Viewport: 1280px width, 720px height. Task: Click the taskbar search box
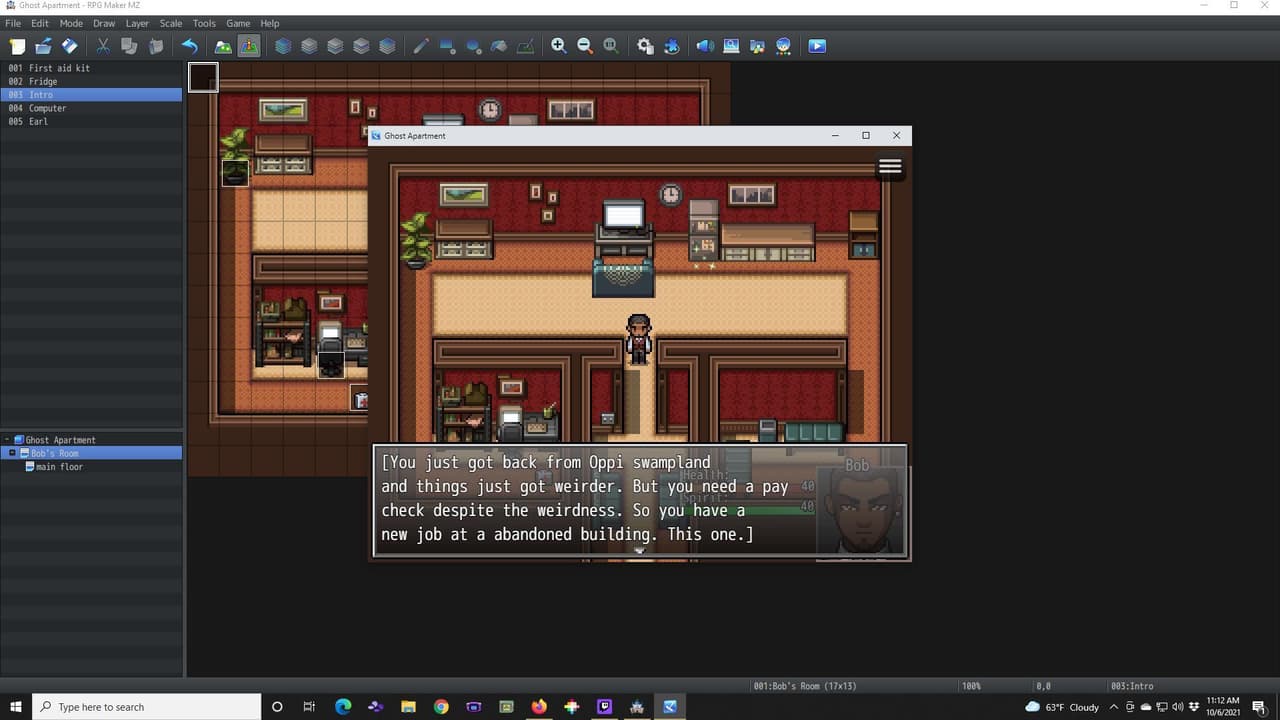147,707
